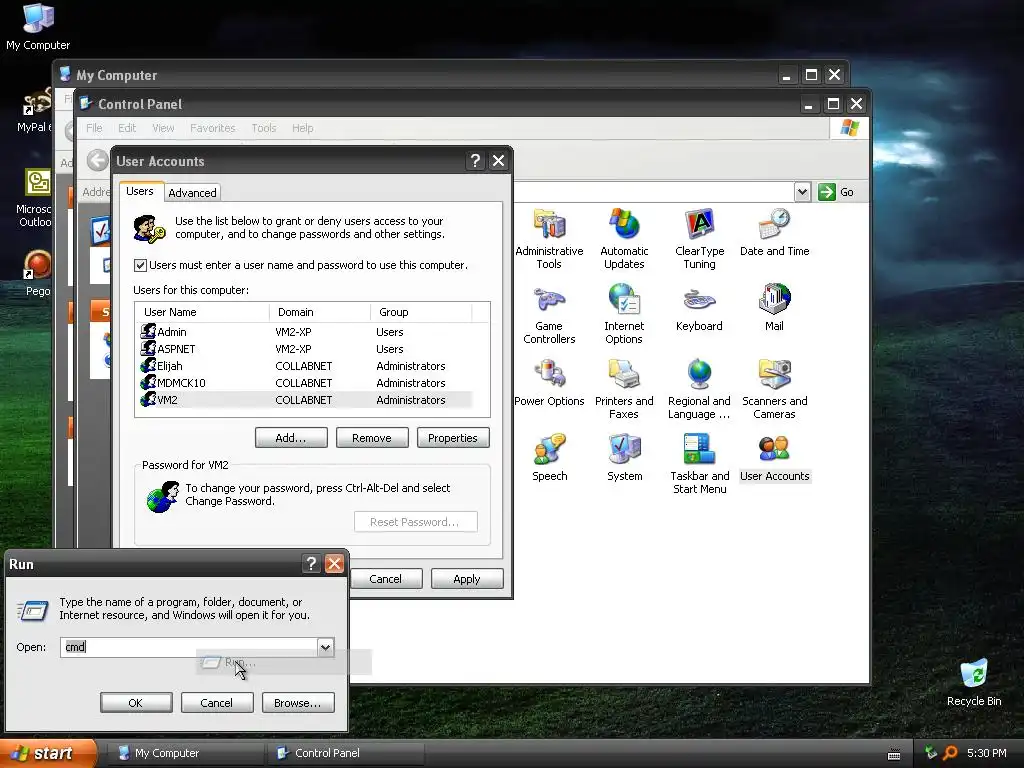Open Automatic Updates icon
The width and height of the screenshot is (1024, 768).
pos(624,238)
